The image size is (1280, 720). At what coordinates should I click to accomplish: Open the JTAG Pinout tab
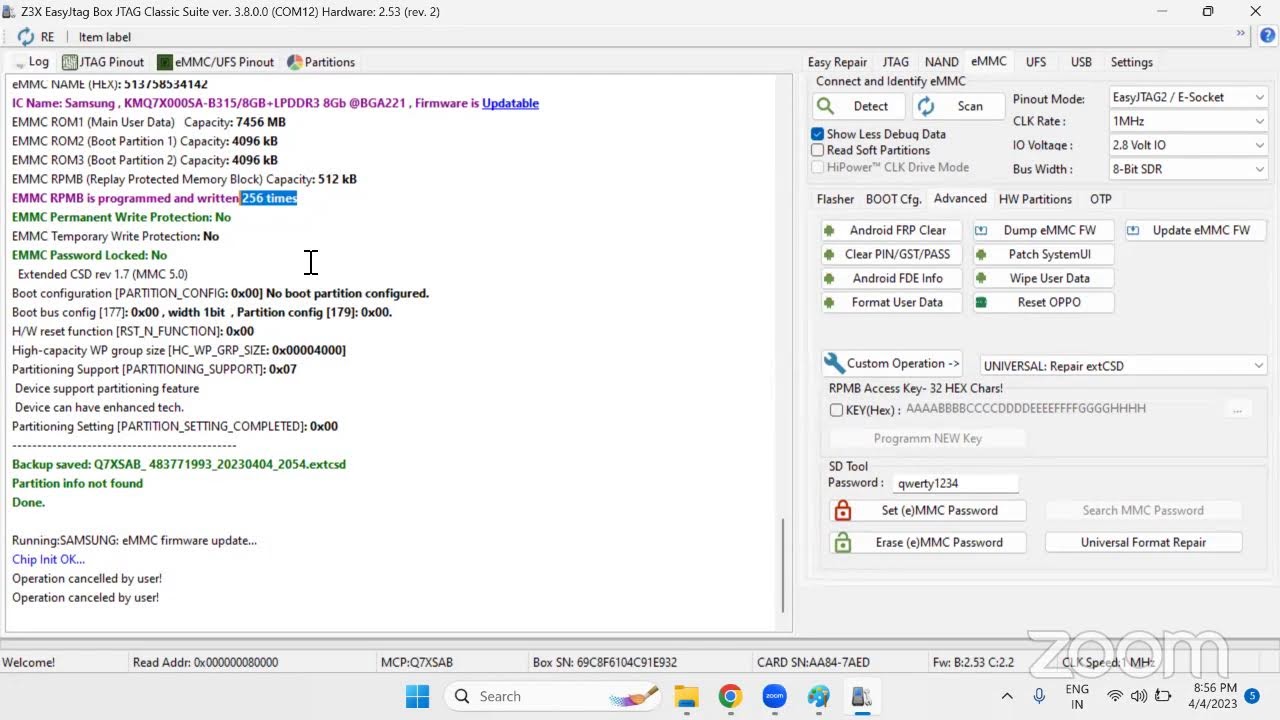[103, 62]
